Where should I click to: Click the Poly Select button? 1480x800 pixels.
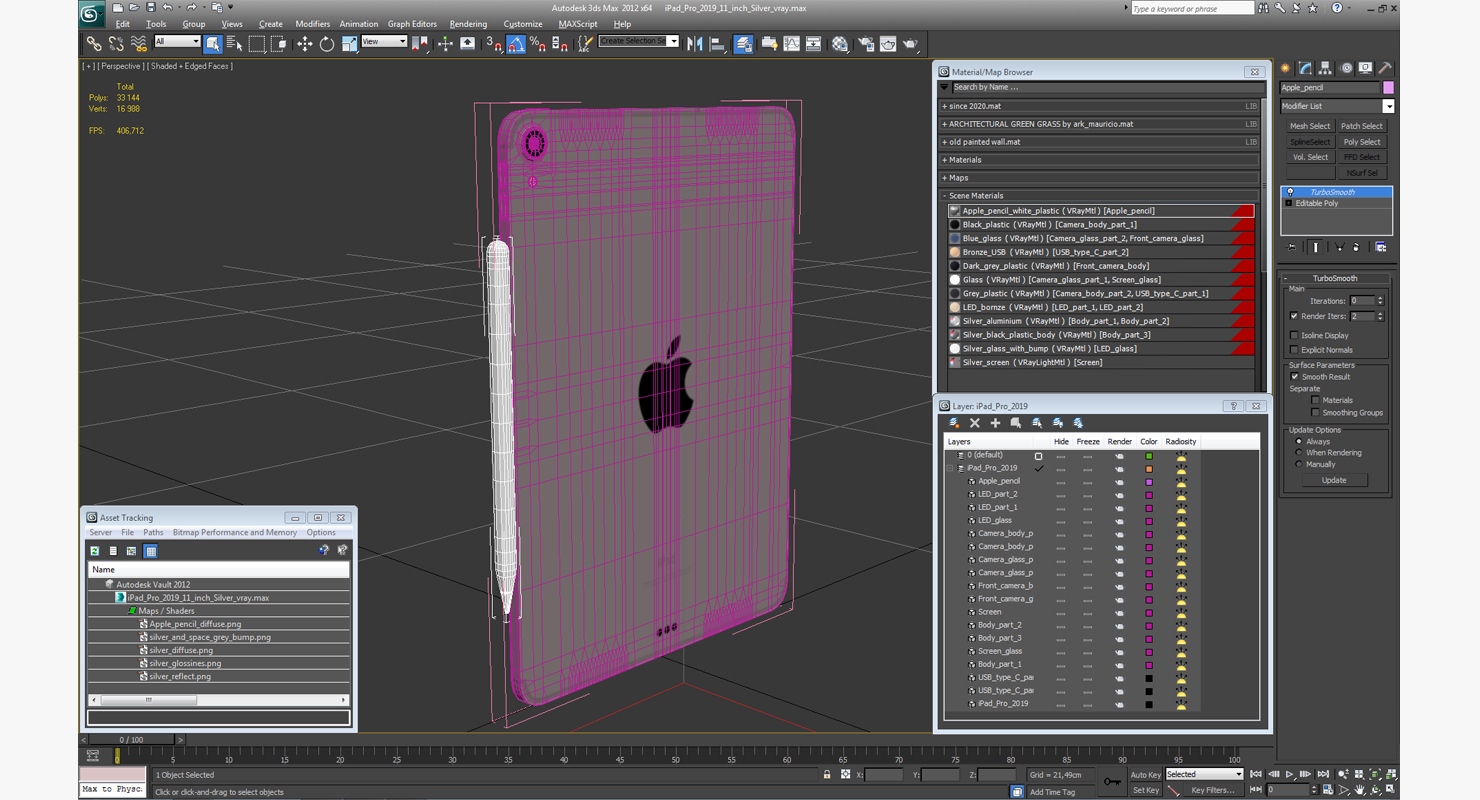point(1362,142)
